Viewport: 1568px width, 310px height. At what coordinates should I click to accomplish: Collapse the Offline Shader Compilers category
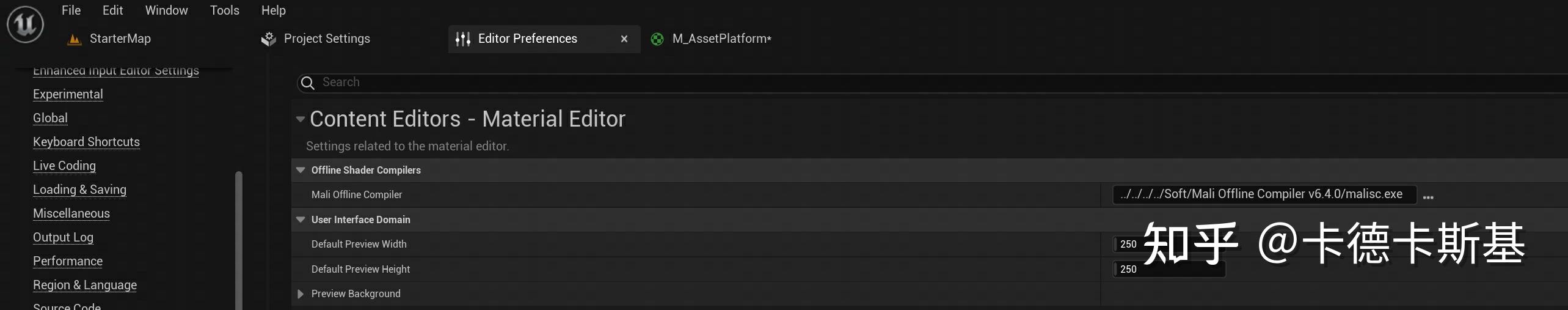[x=301, y=170]
